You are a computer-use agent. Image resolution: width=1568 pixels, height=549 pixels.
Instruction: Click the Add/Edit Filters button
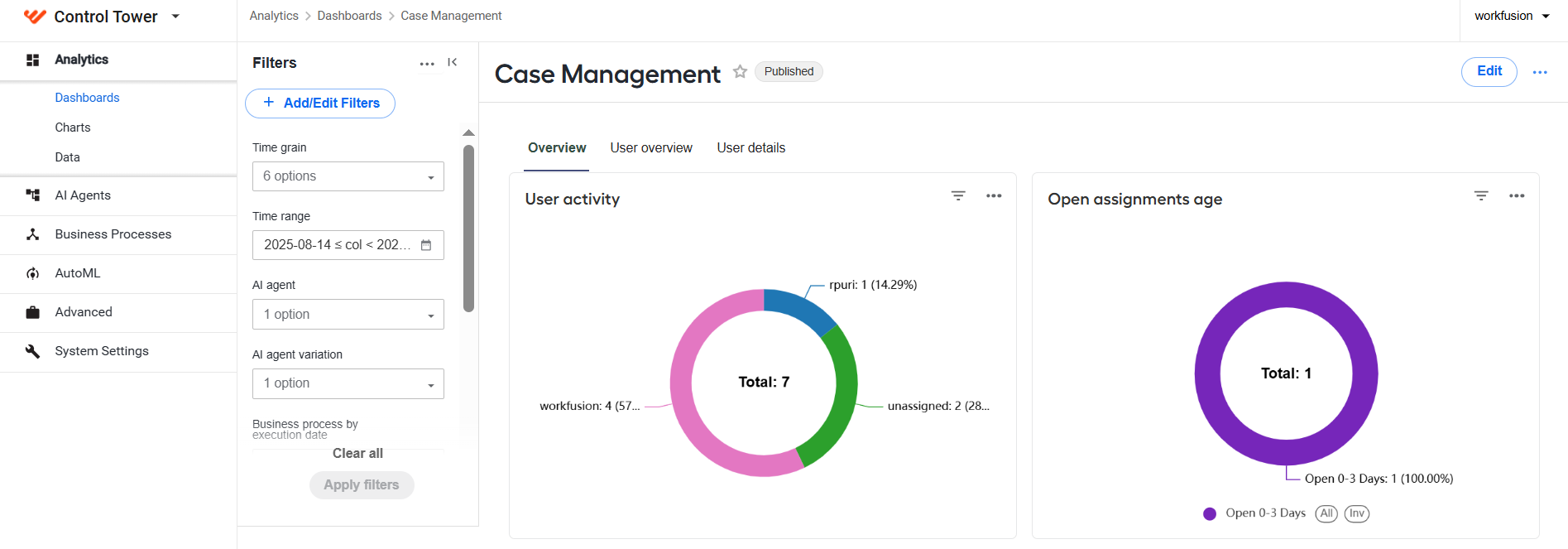click(320, 104)
